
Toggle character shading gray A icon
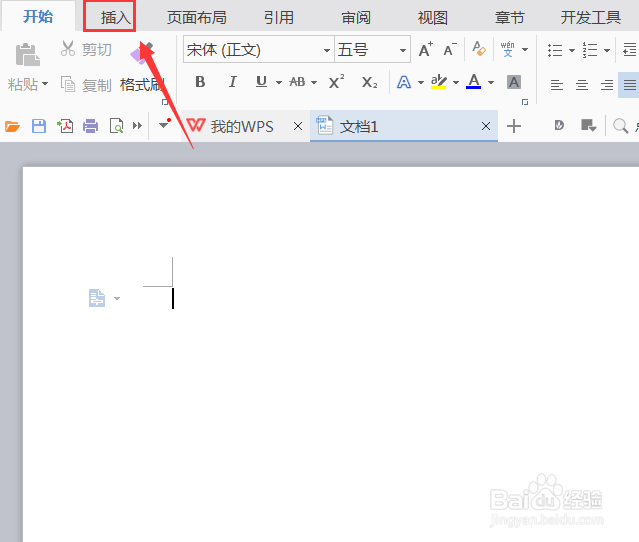pos(514,82)
